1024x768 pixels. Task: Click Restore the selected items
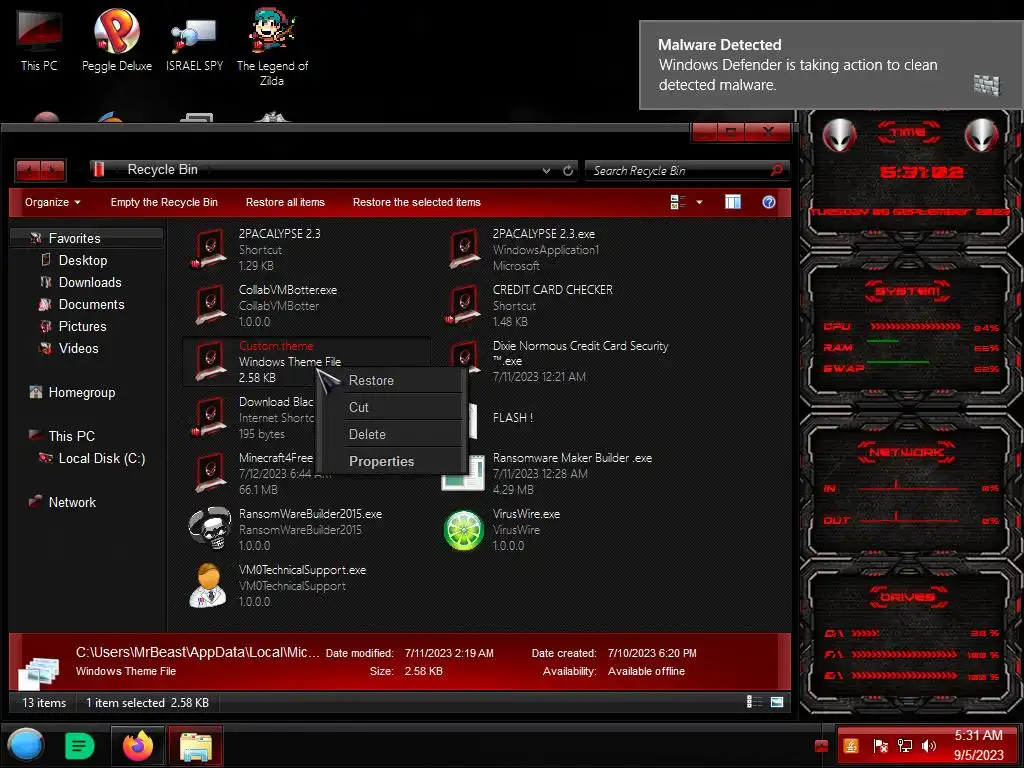point(417,202)
